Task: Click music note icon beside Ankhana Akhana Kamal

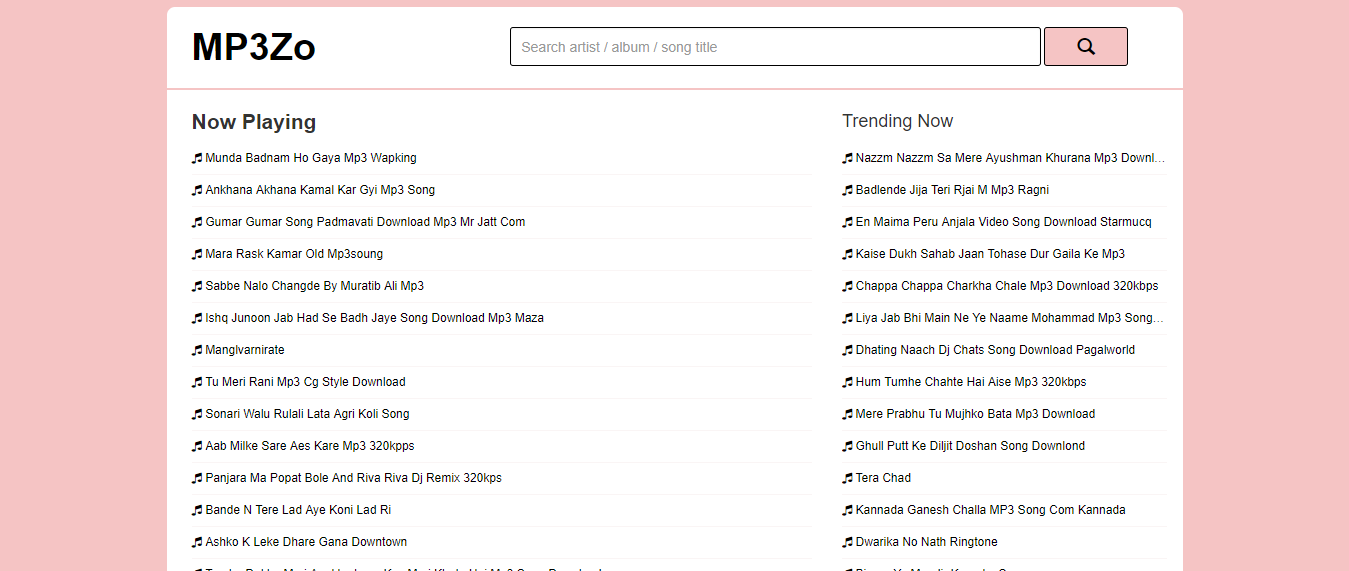Action: click(x=197, y=190)
